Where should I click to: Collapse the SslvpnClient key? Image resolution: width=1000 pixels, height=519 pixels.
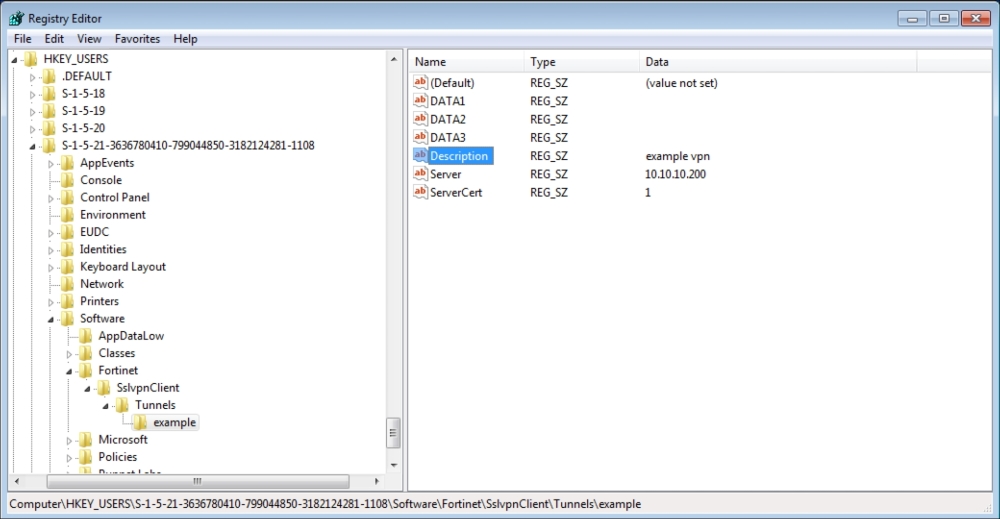88,388
